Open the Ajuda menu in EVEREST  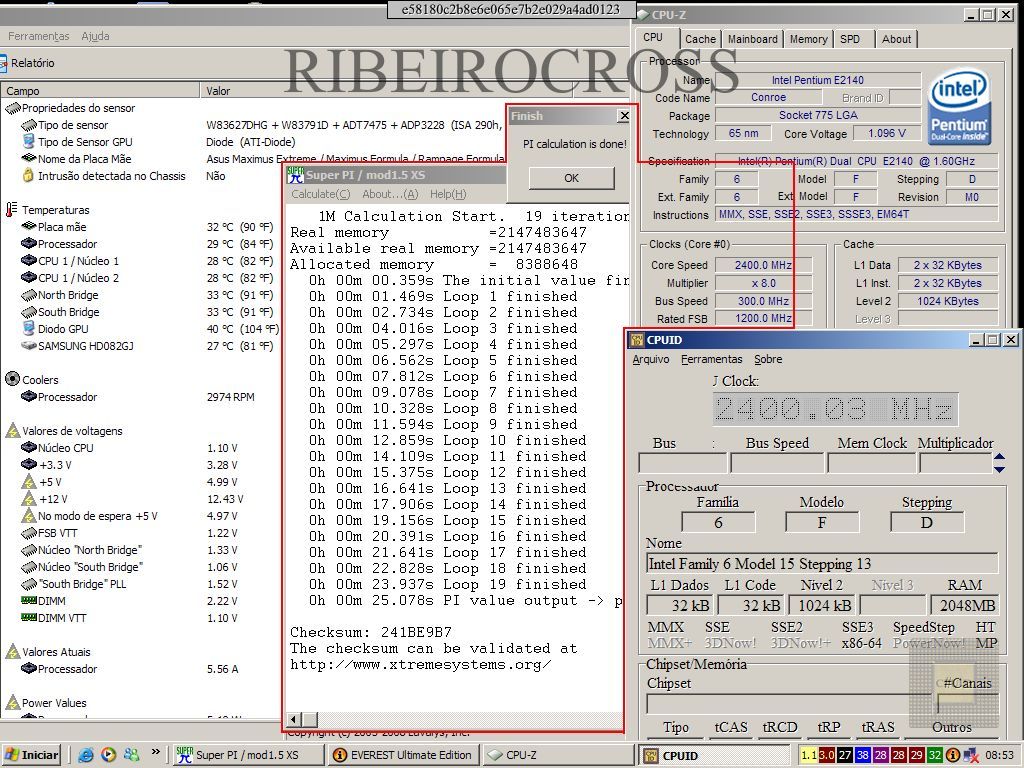click(x=95, y=36)
